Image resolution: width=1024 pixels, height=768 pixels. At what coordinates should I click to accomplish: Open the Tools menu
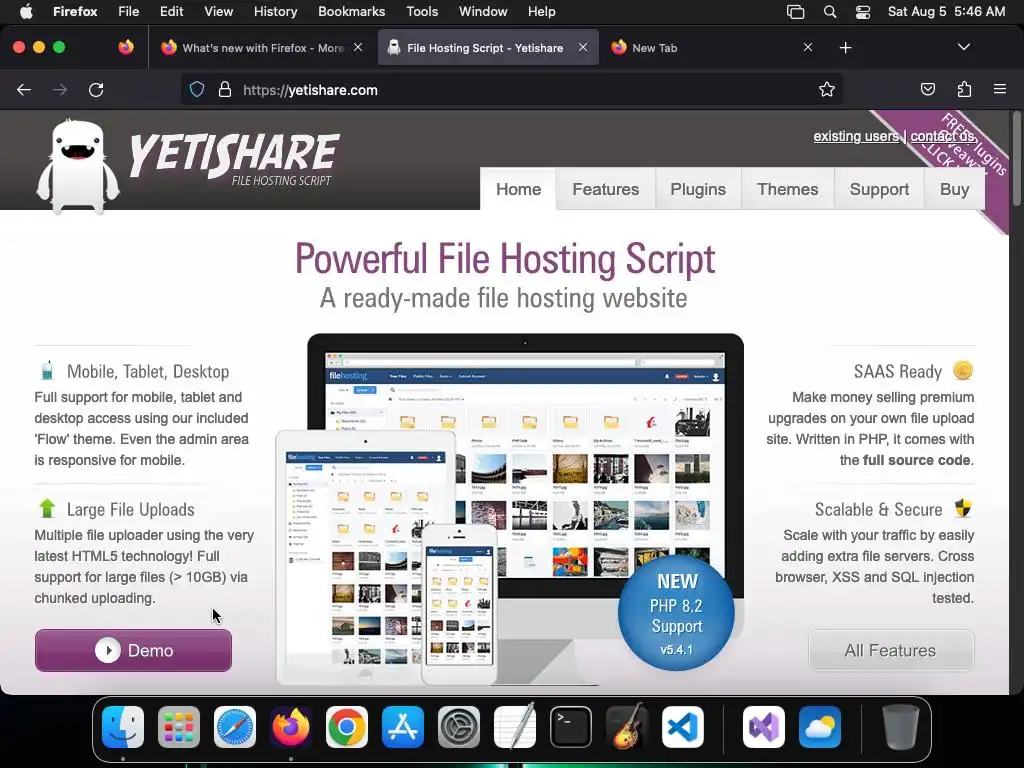click(x=422, y=12)
